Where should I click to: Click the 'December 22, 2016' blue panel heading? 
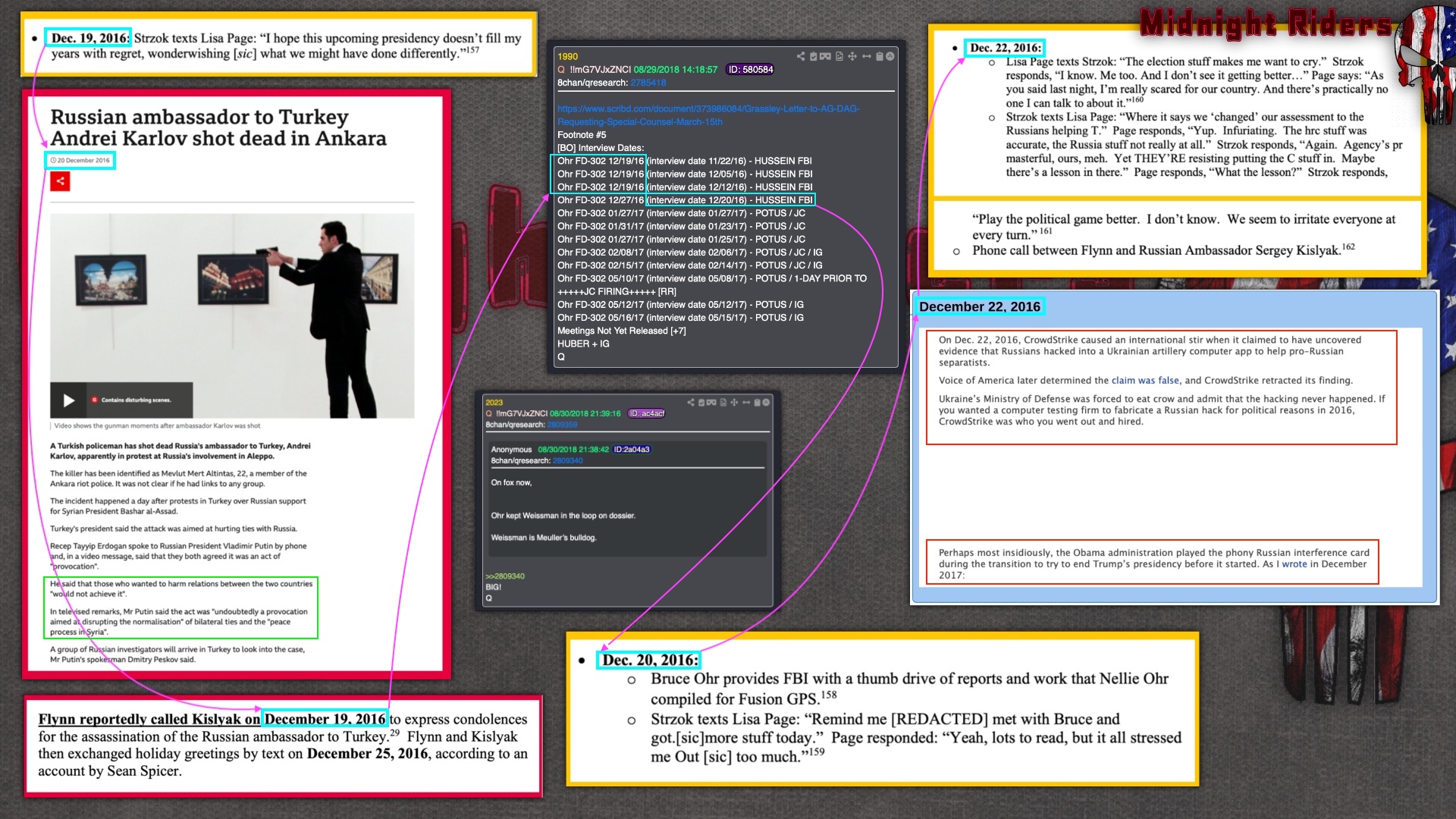(979, 306)
